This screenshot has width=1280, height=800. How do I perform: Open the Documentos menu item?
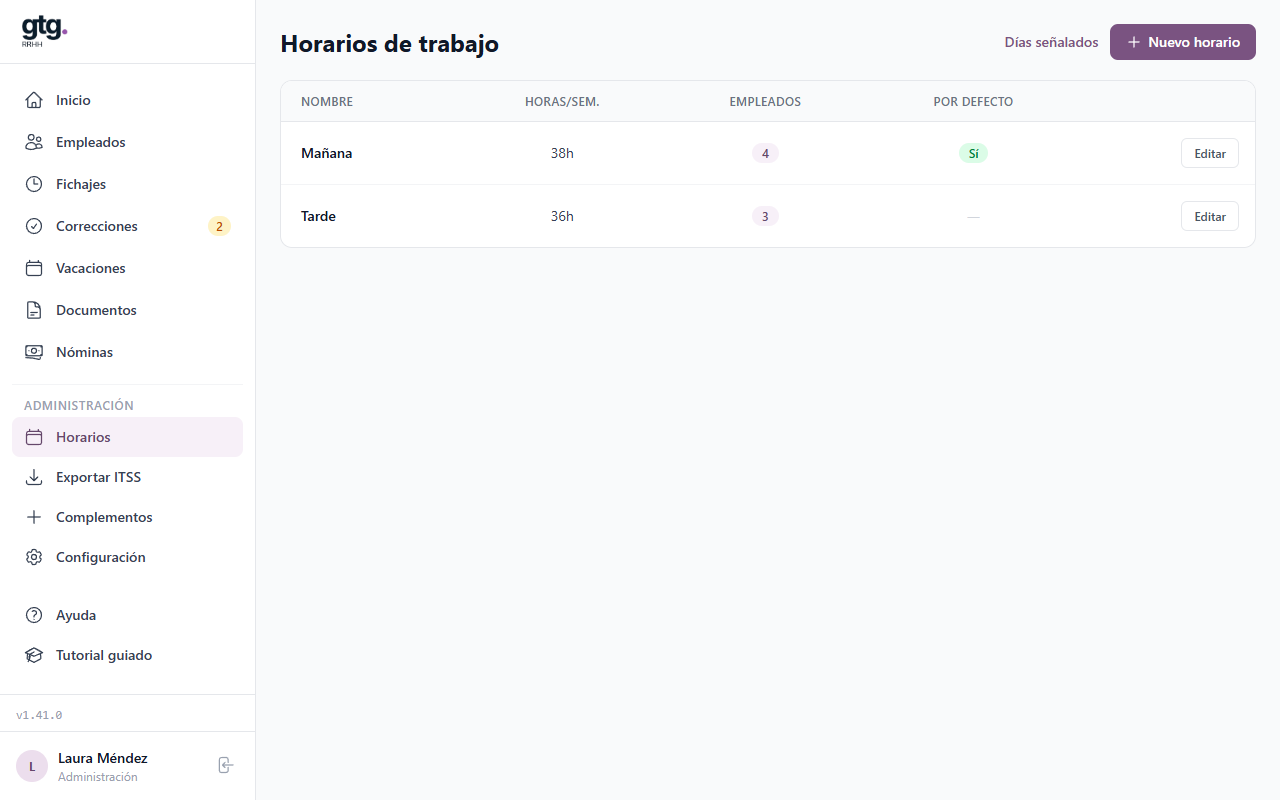tap(127, 310)
